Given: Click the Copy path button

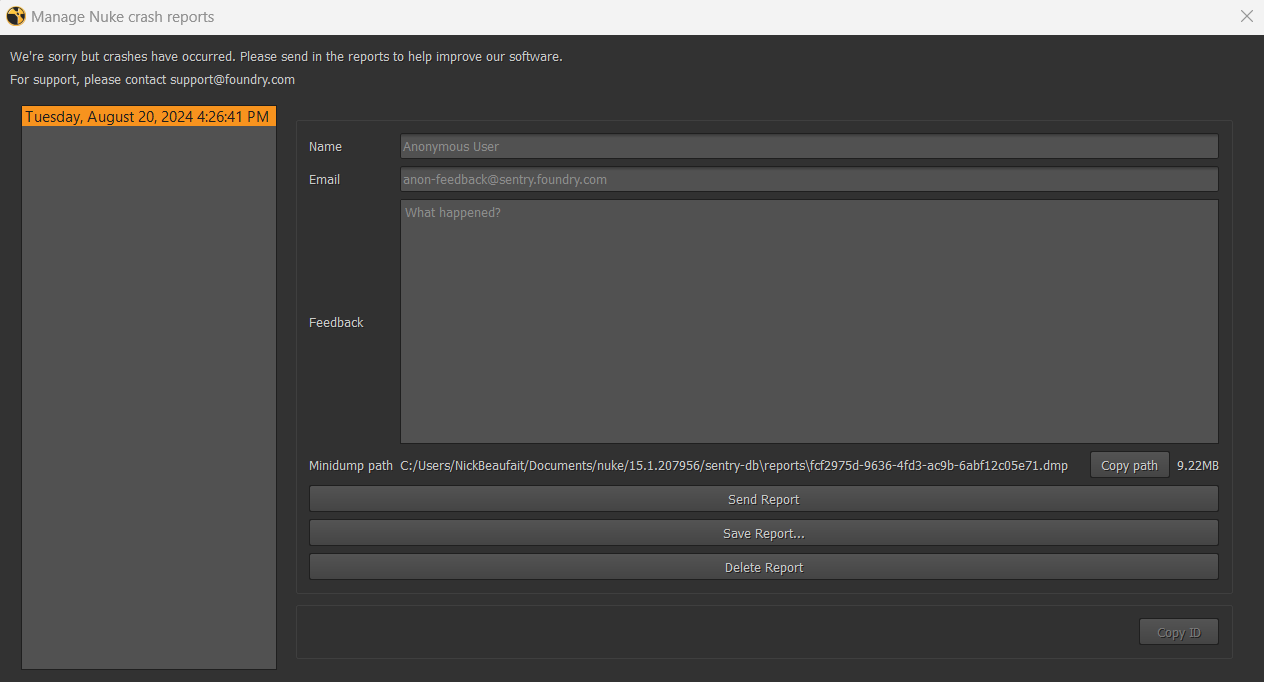Looking at the screenshot, I should click(x=1129, y=465).
